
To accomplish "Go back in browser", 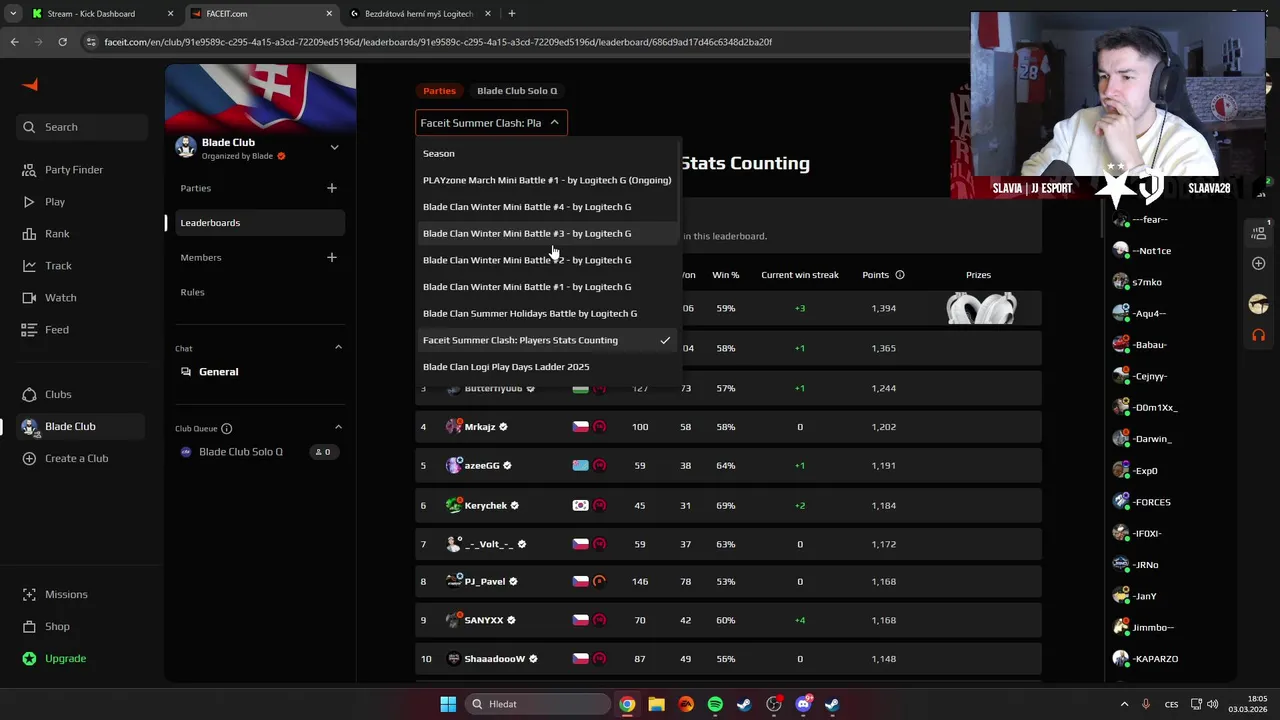I will coord(14,42).
